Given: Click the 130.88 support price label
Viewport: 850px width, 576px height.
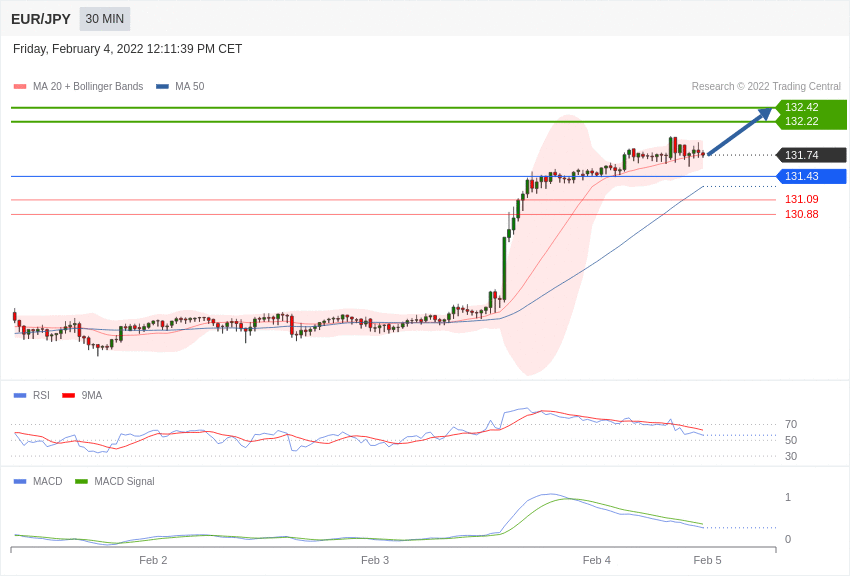Looking at the screenshot, I should [x=802, y=214].
